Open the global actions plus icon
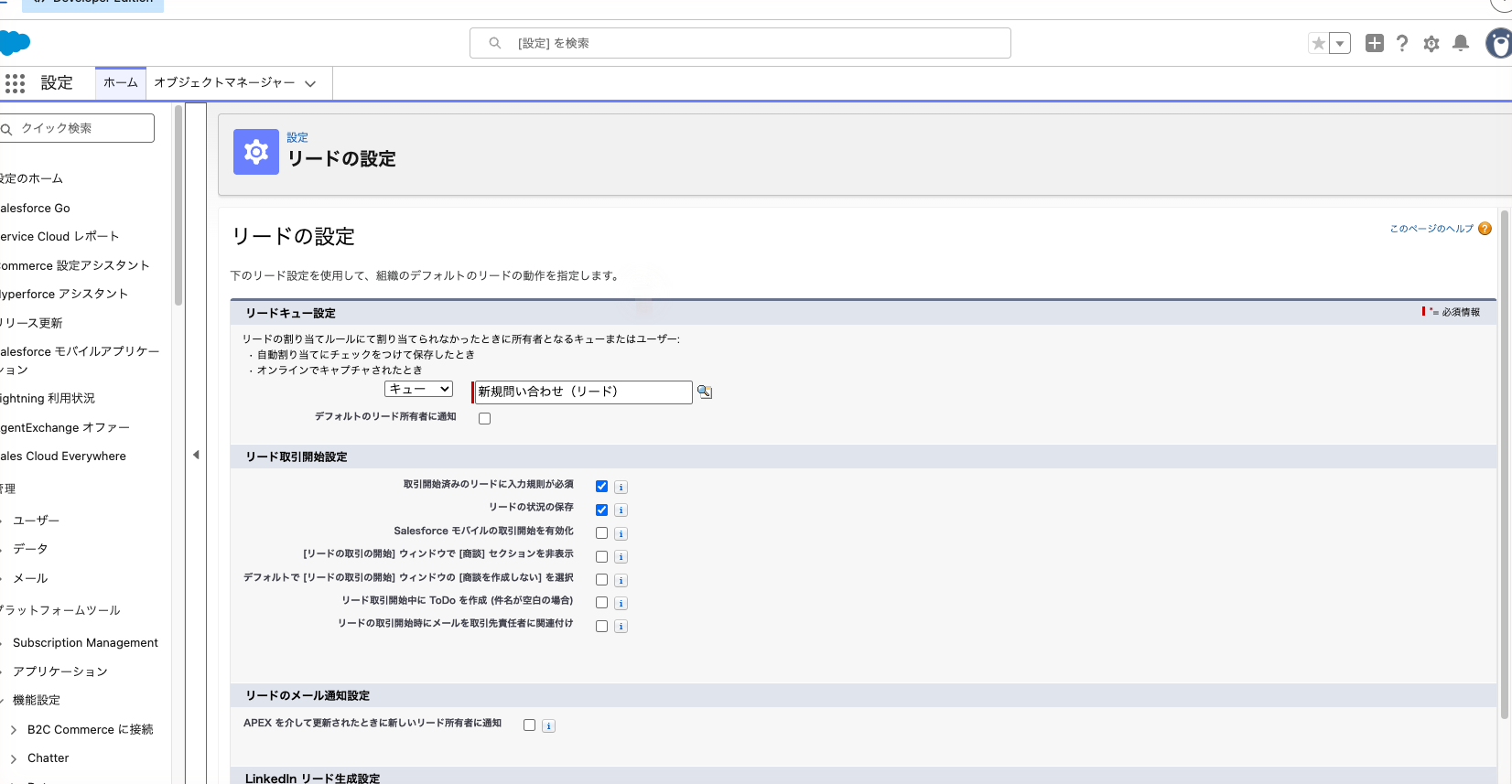The height and width of the screenshot is (784, 1512). pos(1374,43)
